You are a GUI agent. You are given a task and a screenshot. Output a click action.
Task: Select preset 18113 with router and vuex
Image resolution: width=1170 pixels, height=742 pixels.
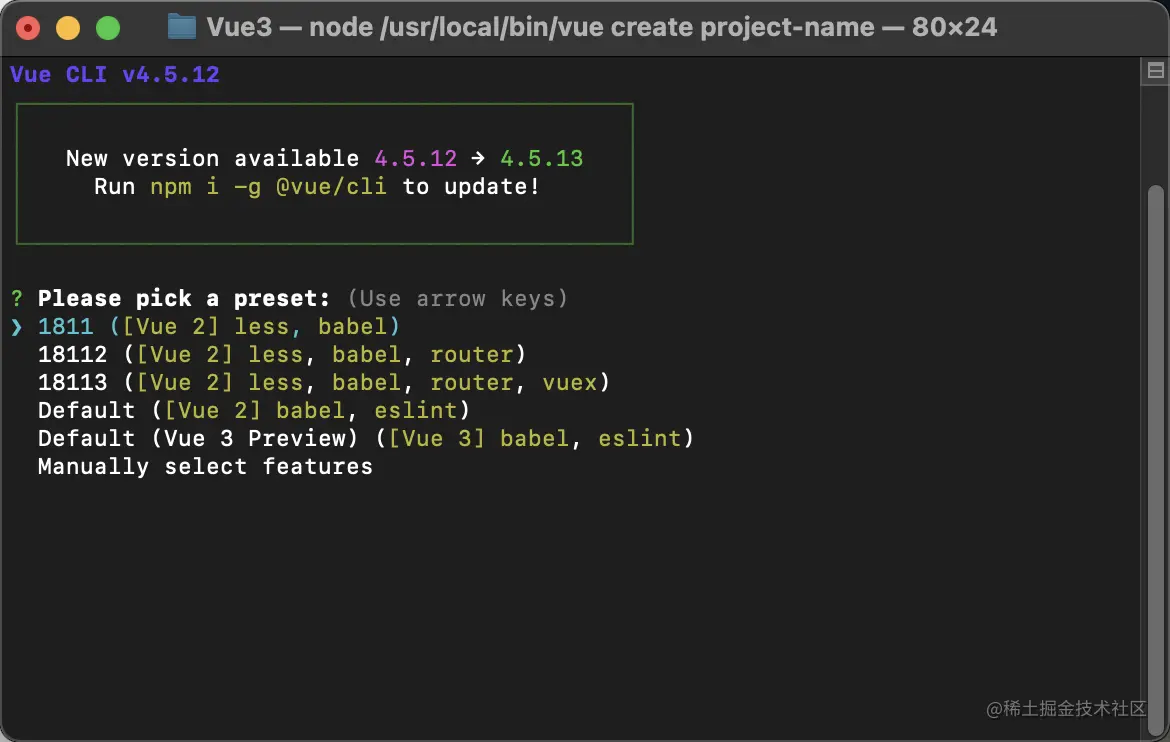click(x=324, y=382)
